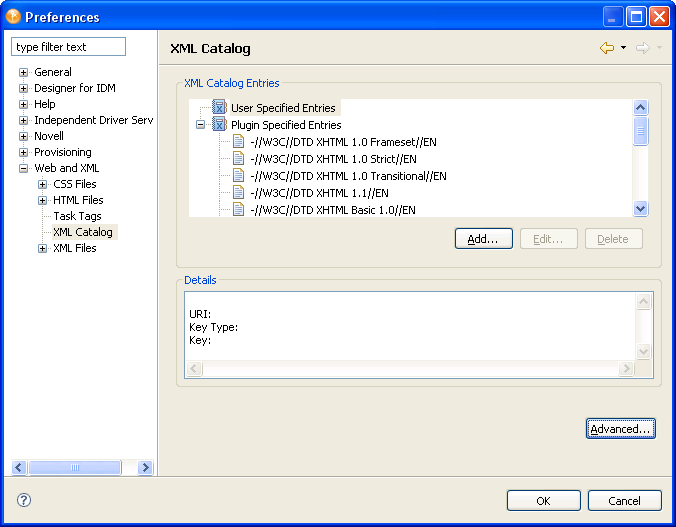Select the XML Files tree item
This screenshot has width=676, height=527.
[75, 248]
